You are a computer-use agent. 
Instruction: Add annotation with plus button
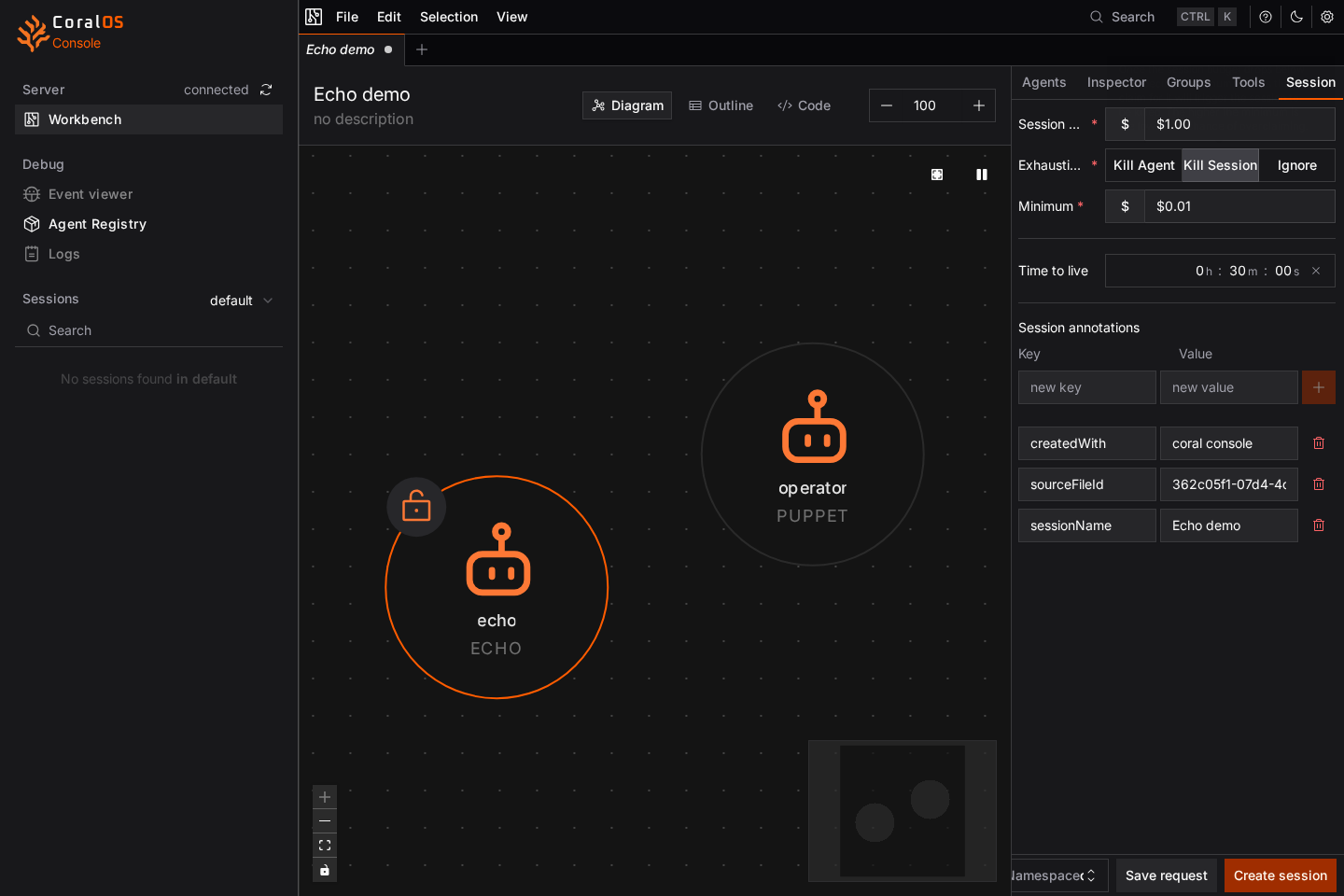tap(1319, 387)
